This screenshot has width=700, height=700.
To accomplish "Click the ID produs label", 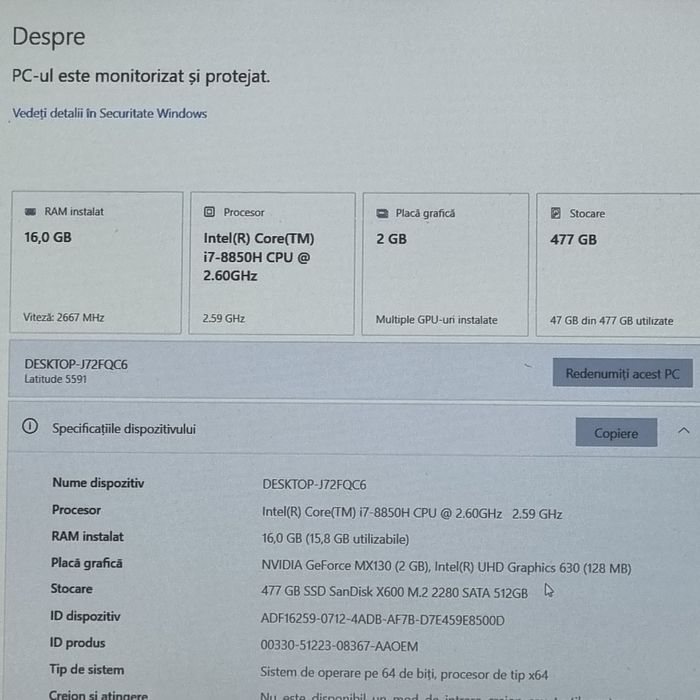I will click(x=78, y=643).
